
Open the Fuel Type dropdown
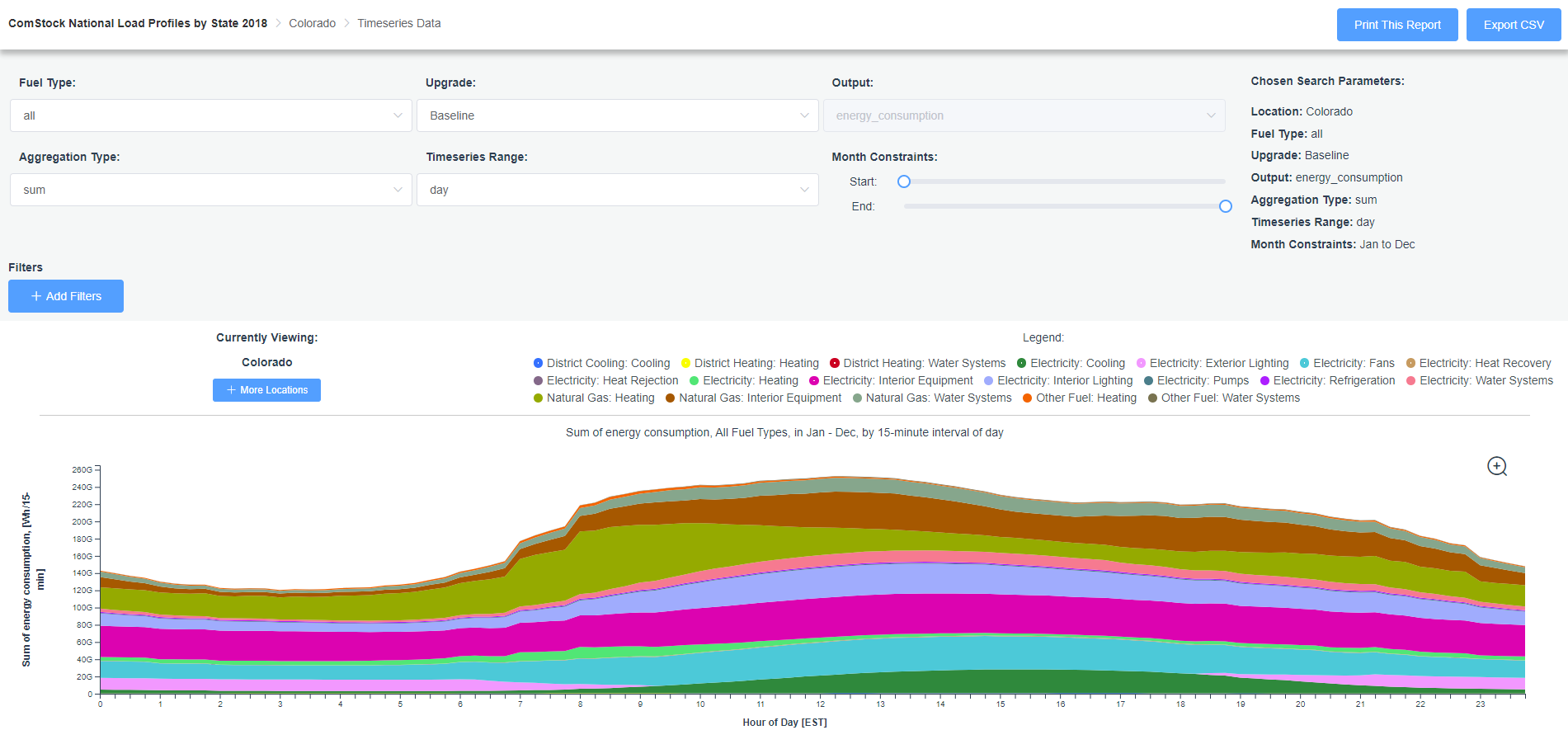[x=210, y=115]
